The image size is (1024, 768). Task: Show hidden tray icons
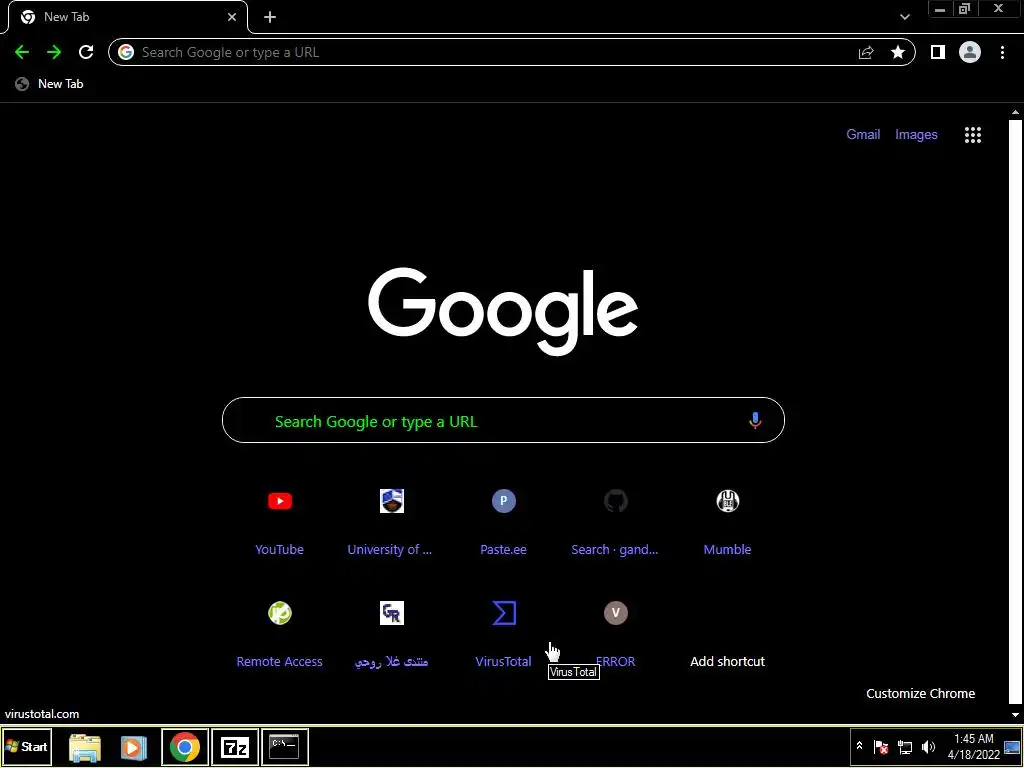[859, 746]
